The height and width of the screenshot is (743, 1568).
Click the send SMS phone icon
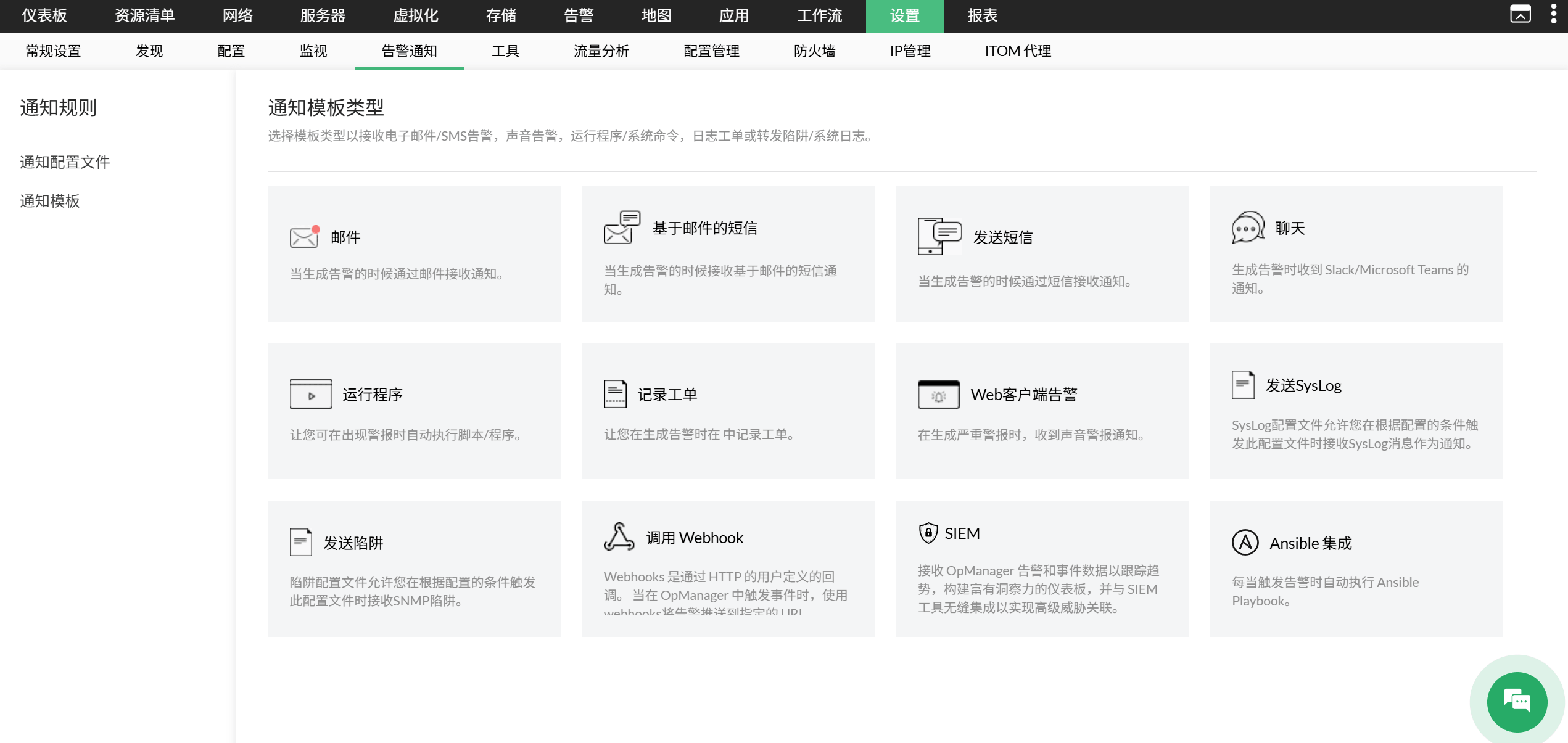pos(939,236)
